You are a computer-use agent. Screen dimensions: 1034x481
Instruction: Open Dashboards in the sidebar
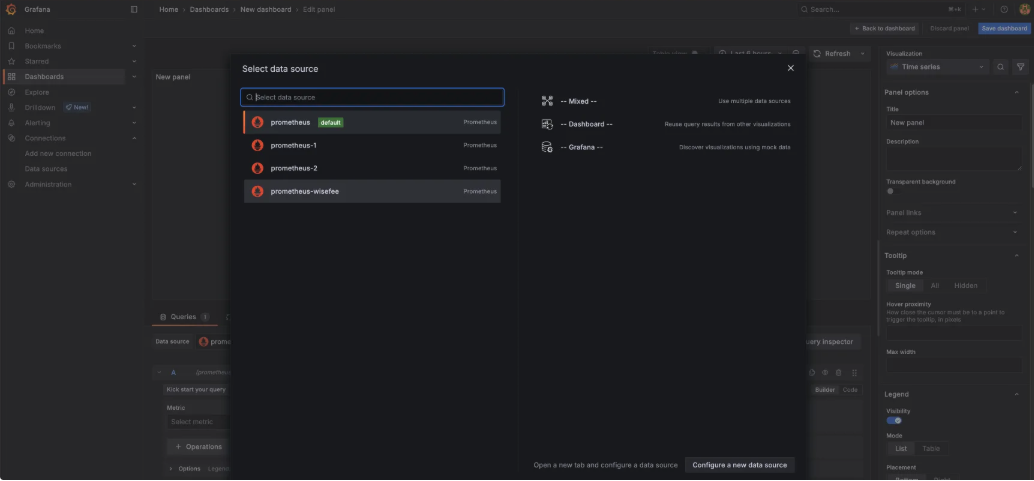44,77
